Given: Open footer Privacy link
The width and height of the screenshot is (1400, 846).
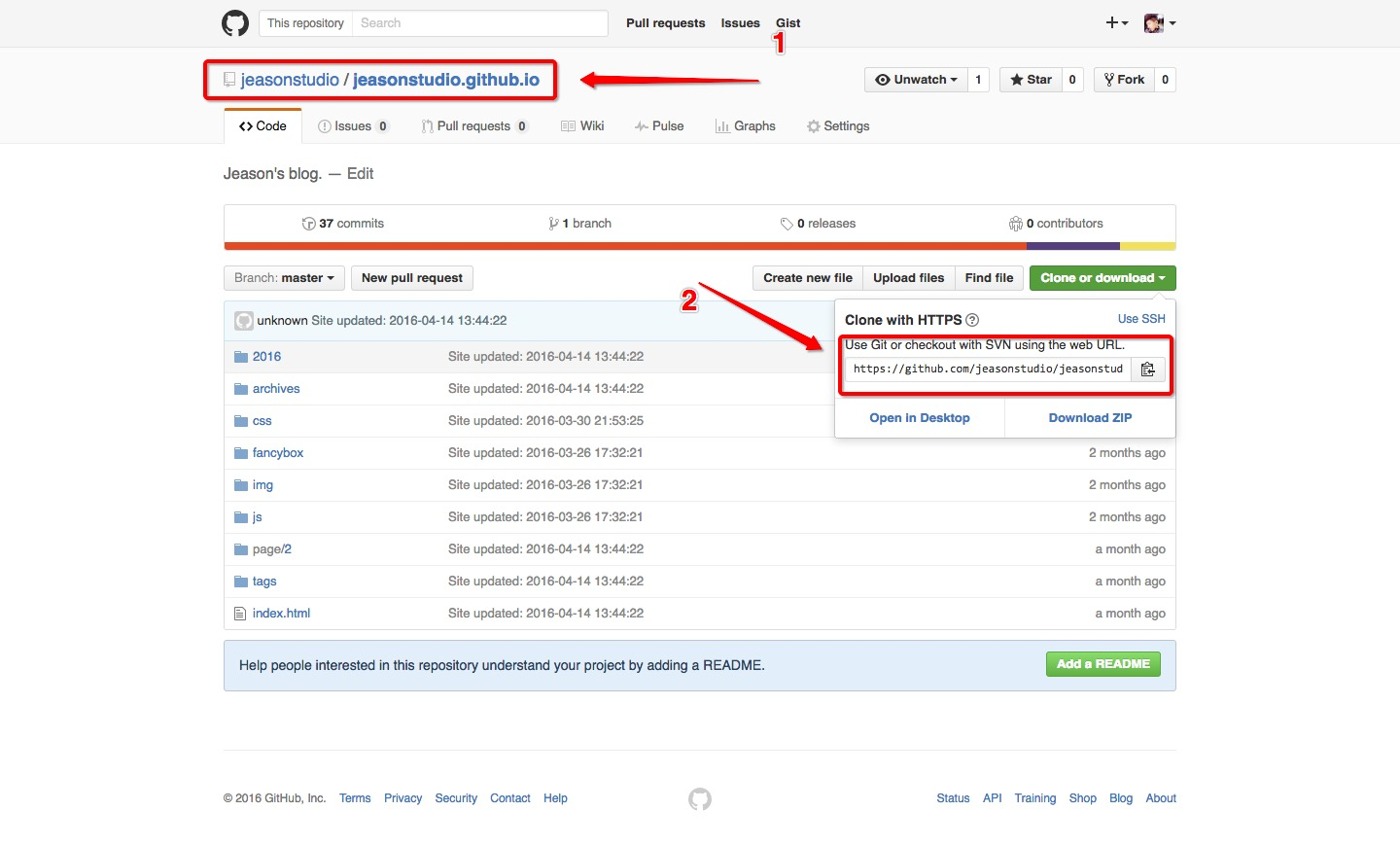Looking at the screenshot, I should pos(402,798).
